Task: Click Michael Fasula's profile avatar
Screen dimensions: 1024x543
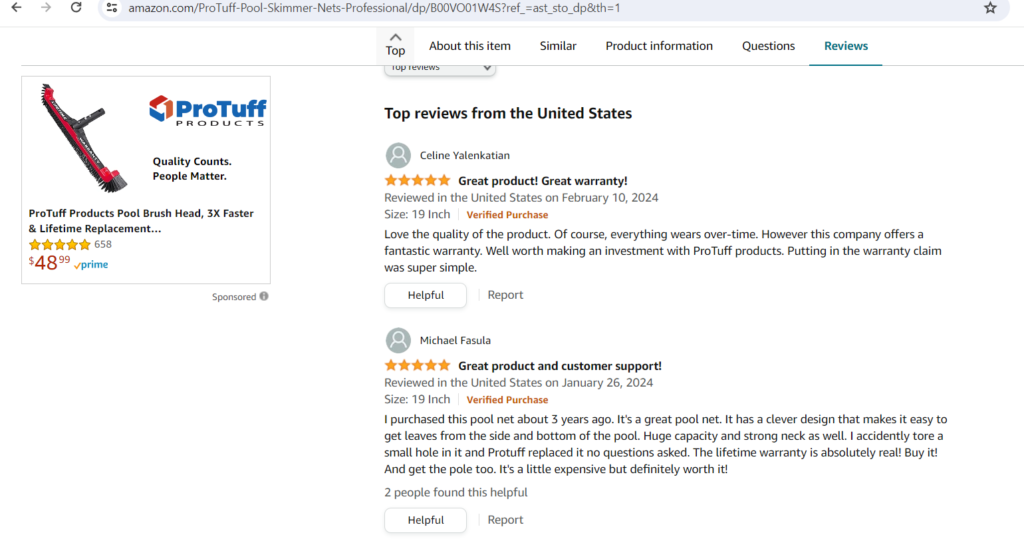Action: (x=398, y=340)
